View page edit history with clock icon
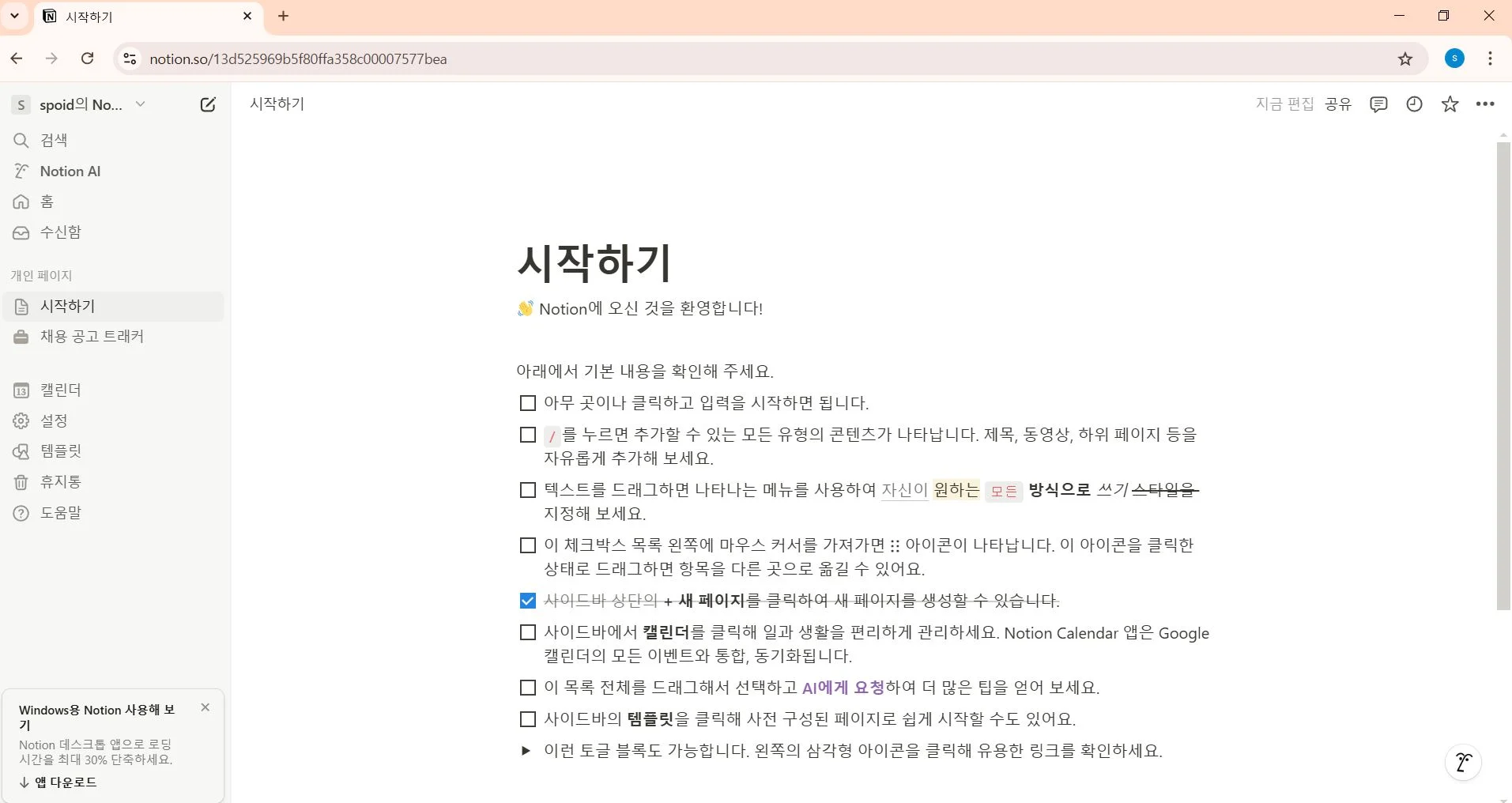Image resolution: width=1512 pixels, height=803 pixels. coord(1414,104)
